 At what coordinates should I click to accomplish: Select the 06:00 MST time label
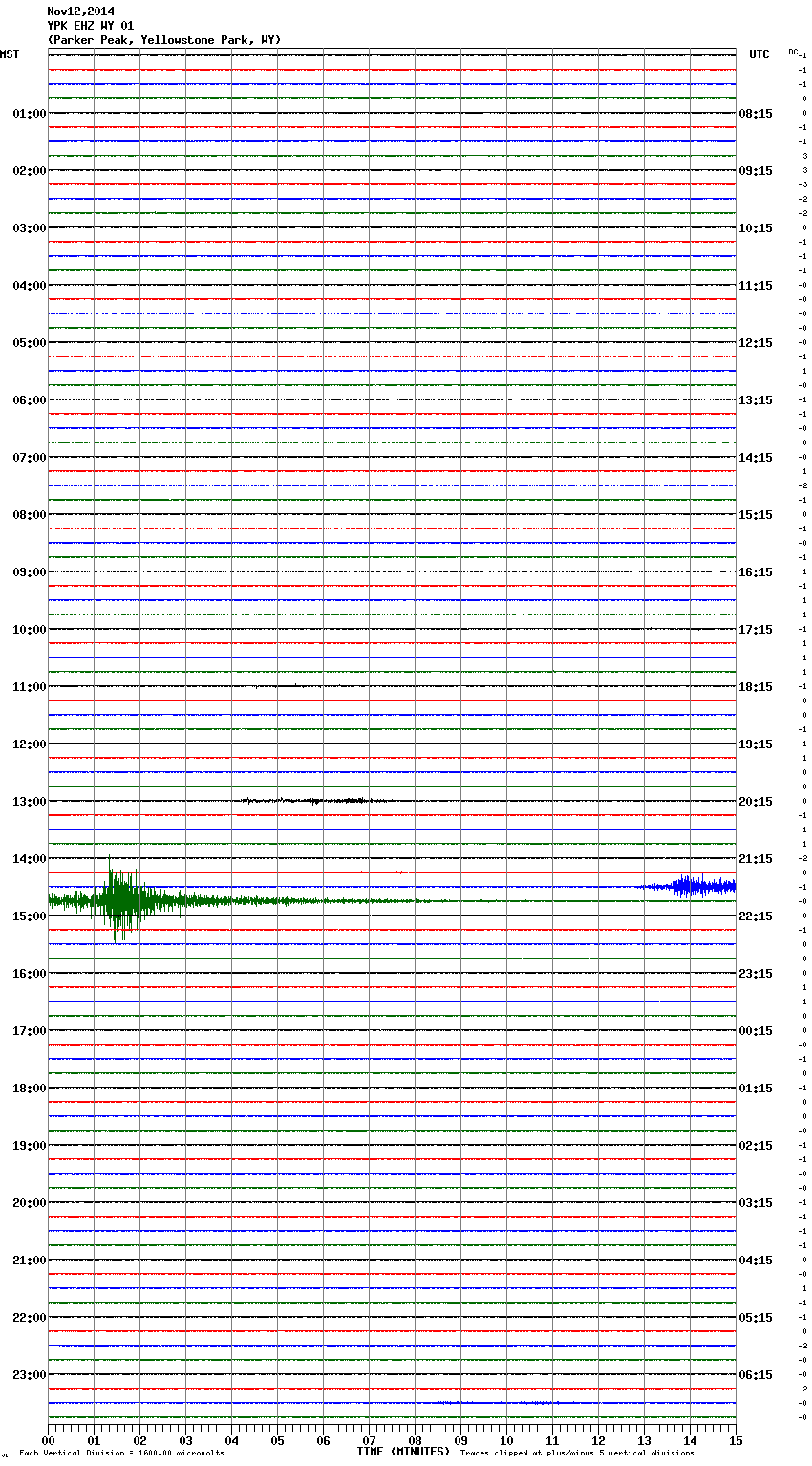point(29,400)
